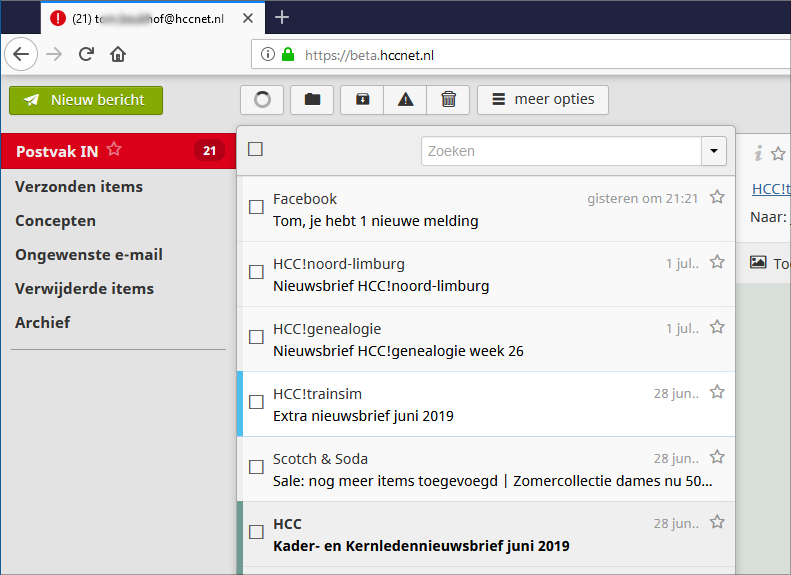
Task: Tick checkbox for Scotch & Soda message
Action: tap(256, 467)
